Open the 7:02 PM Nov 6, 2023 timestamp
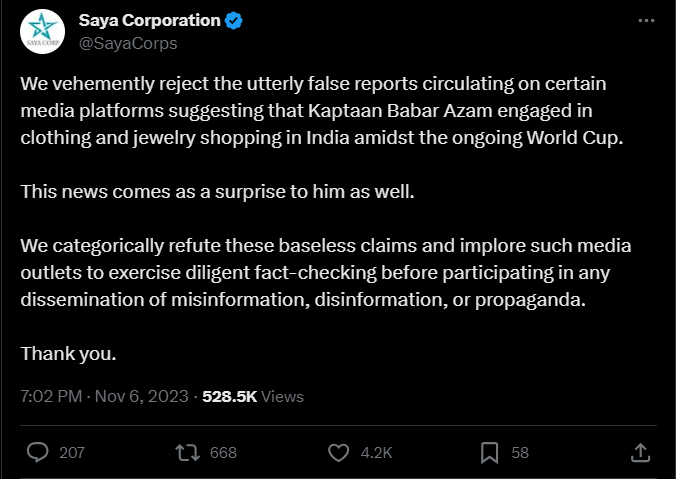Screen dimensions: 676x479 tap(104, 396)
